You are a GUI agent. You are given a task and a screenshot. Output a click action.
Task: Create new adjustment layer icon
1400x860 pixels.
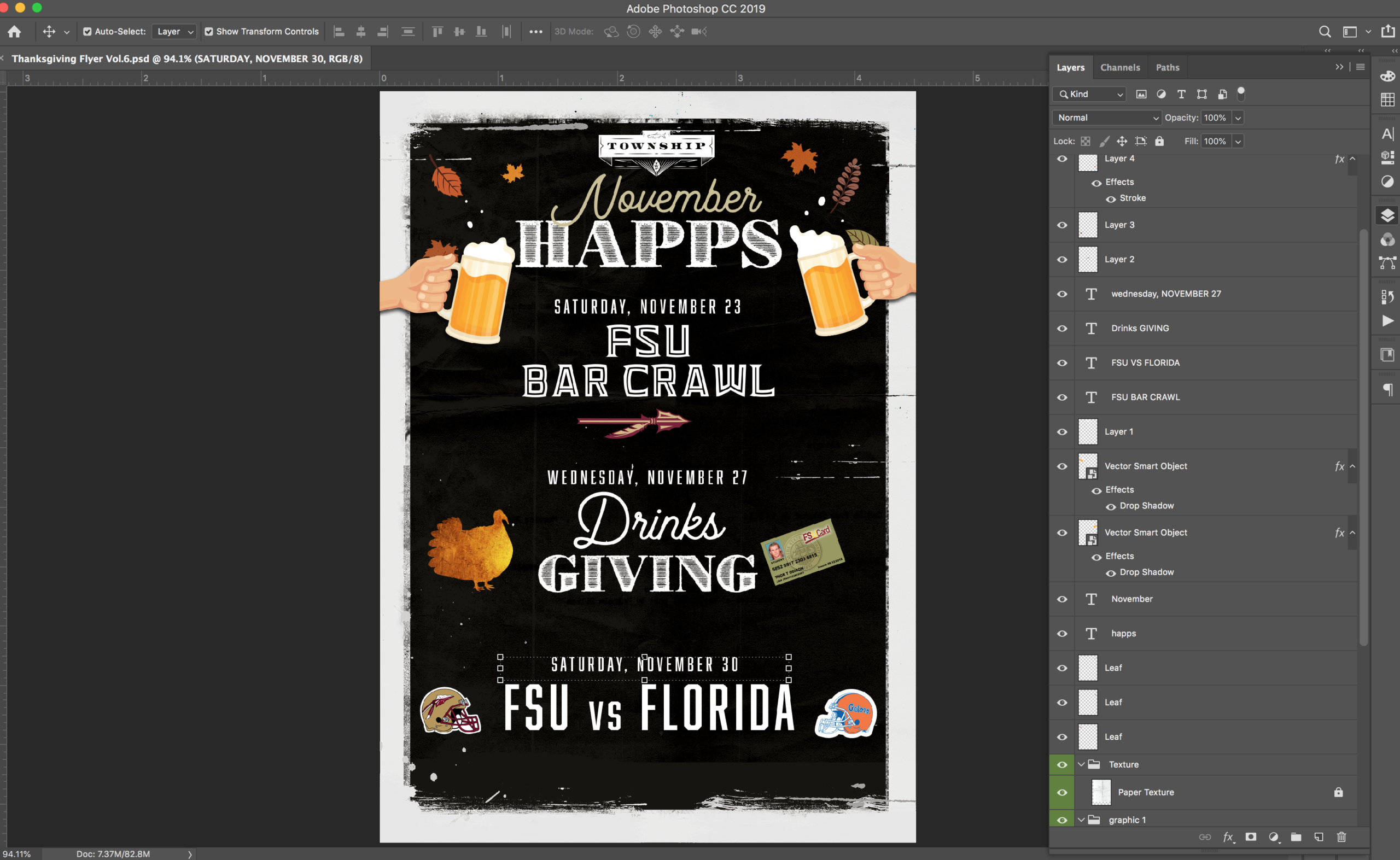click(1274, 836)
